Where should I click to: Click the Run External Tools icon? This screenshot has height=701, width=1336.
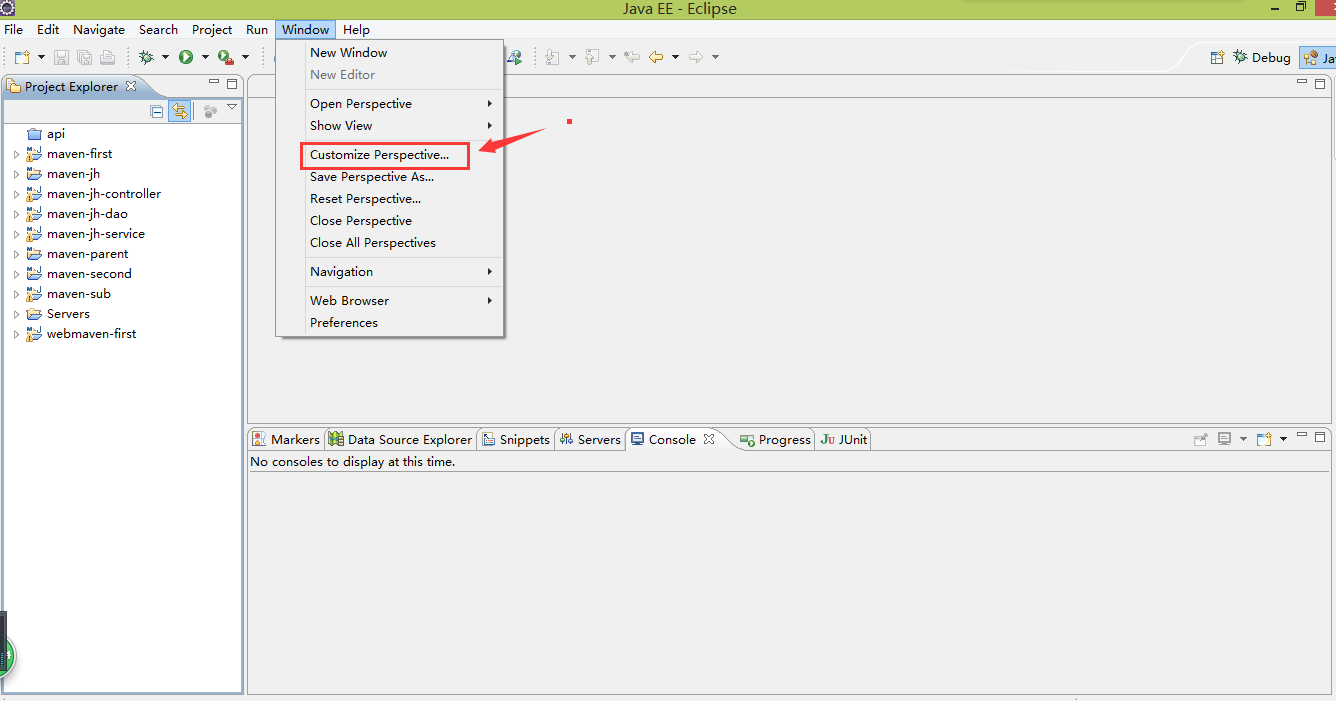(x=226, y=57)
